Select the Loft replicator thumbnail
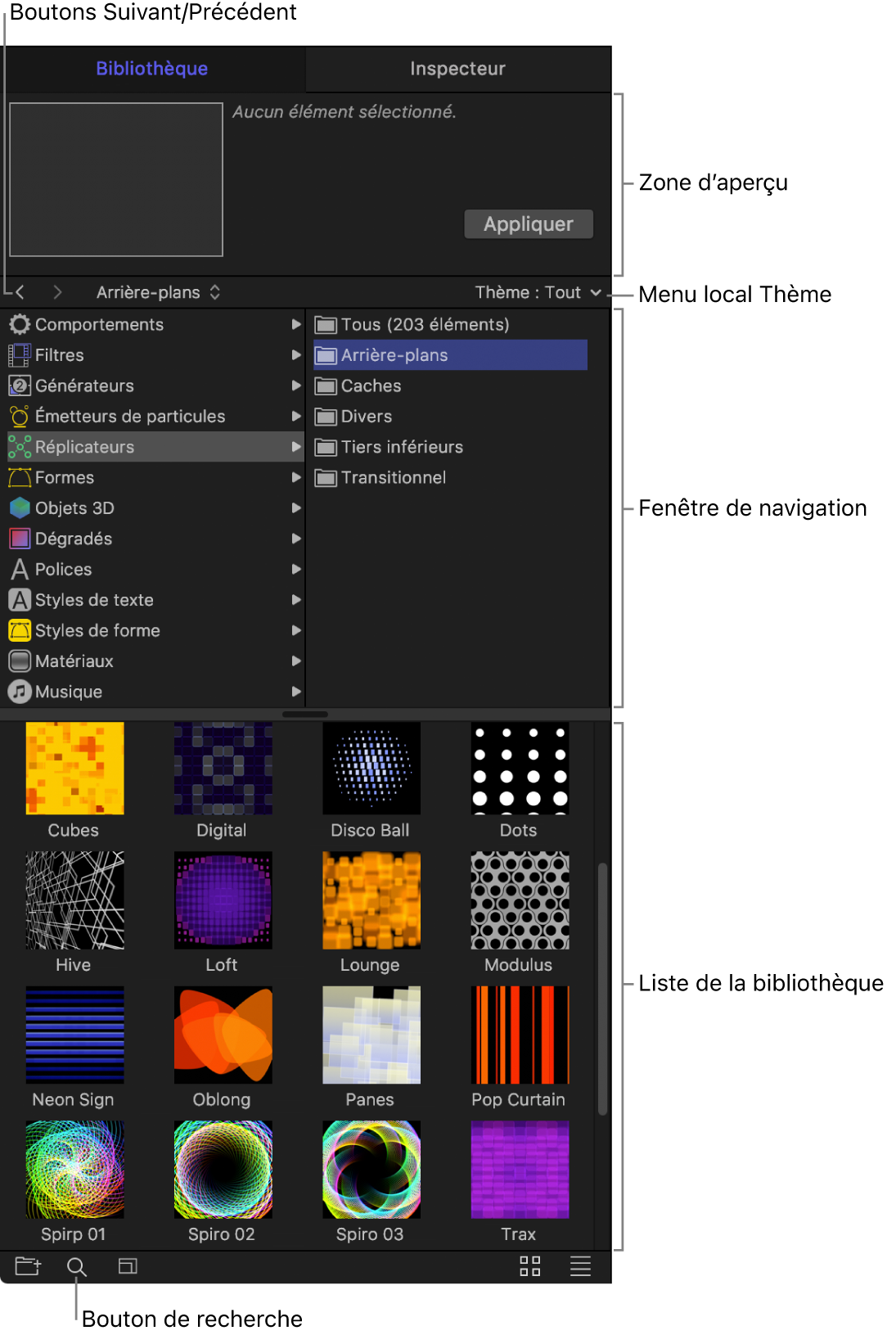This screenshot has width=896, height=1335. coord(223,900)
